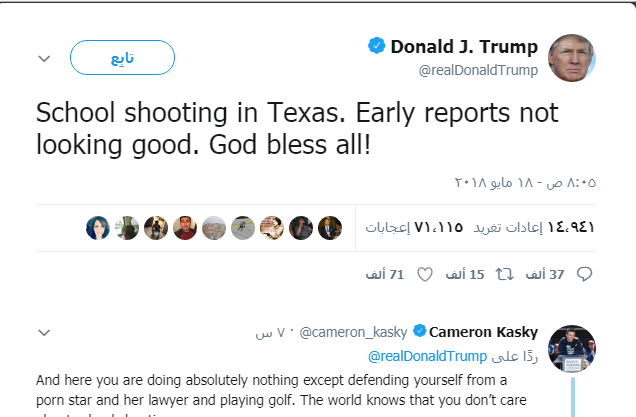Click the reply speech bubble icon

pos(586,273)
